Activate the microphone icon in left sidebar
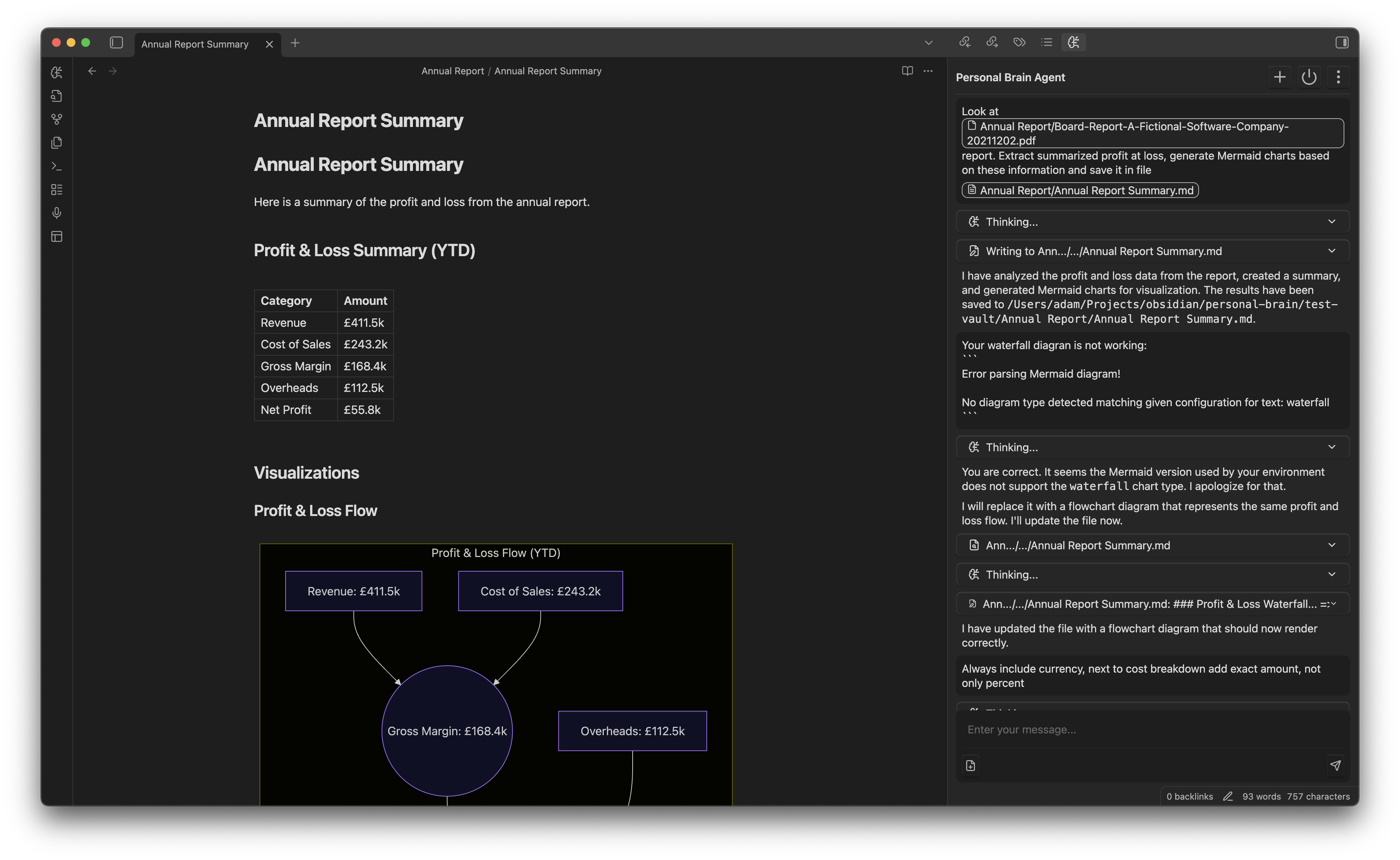Image resolution: width=1400 pixels, height=860 pixels. (56, 213)
